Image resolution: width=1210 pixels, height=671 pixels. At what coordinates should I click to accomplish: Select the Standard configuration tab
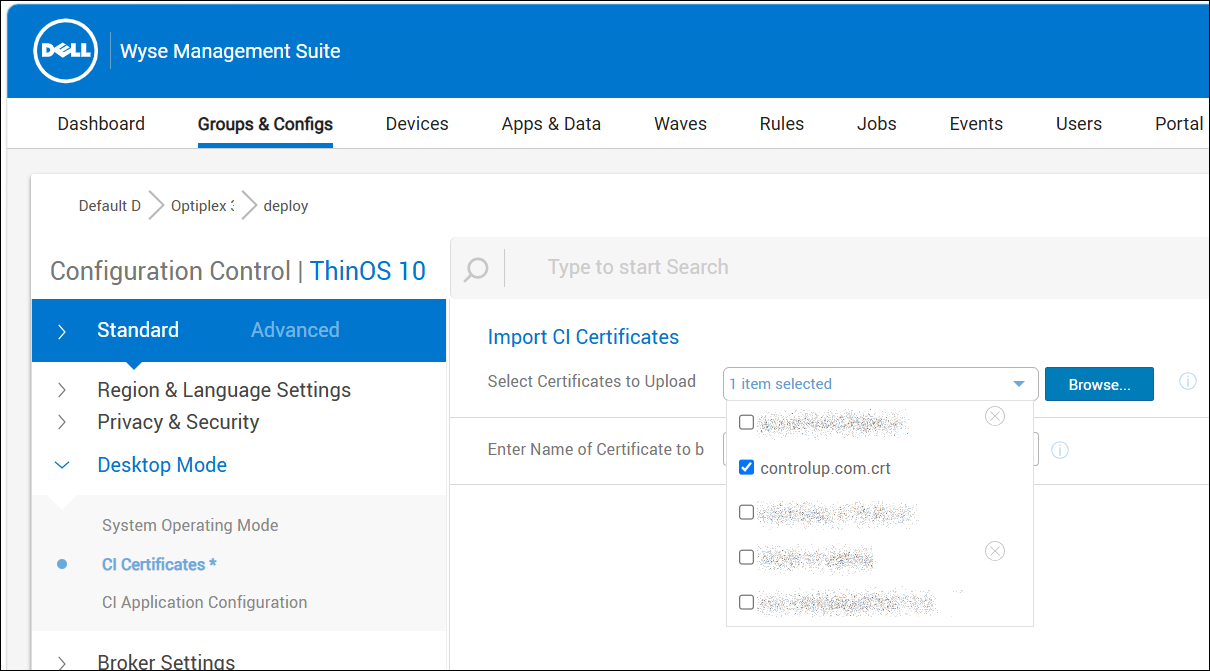[138, 330]
